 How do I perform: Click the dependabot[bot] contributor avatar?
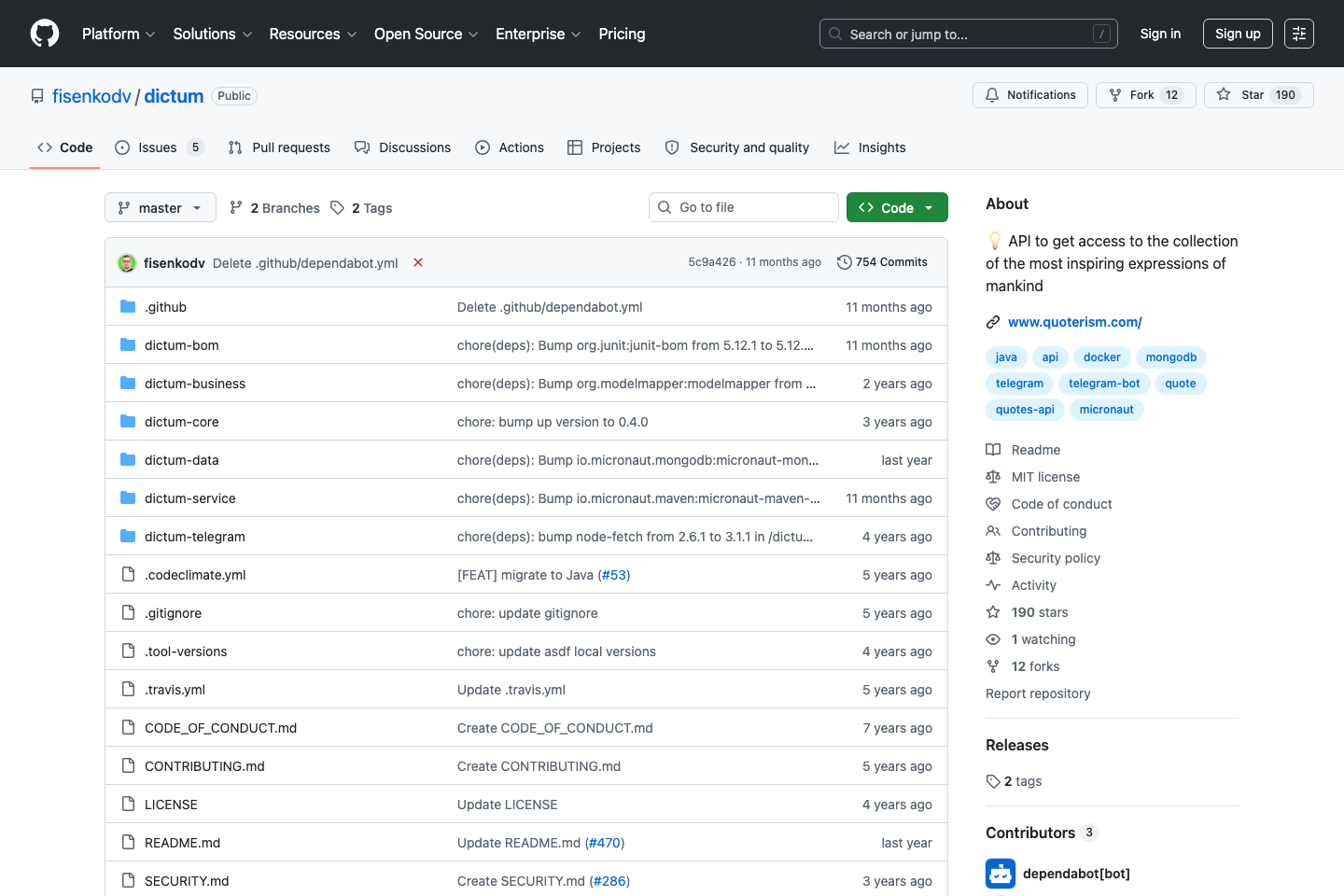(1001, 874)
